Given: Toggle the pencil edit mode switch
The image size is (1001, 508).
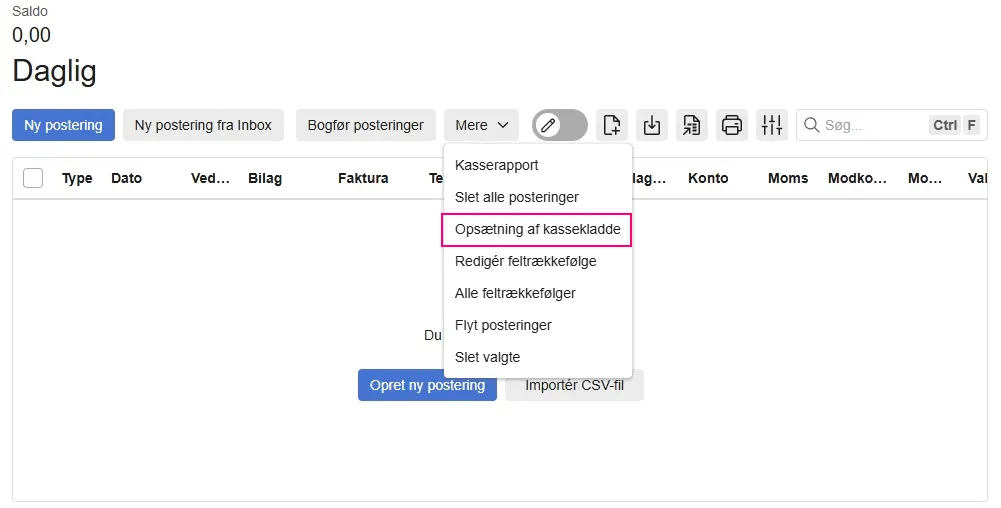Looking at the screenshot, I should 560,125.
